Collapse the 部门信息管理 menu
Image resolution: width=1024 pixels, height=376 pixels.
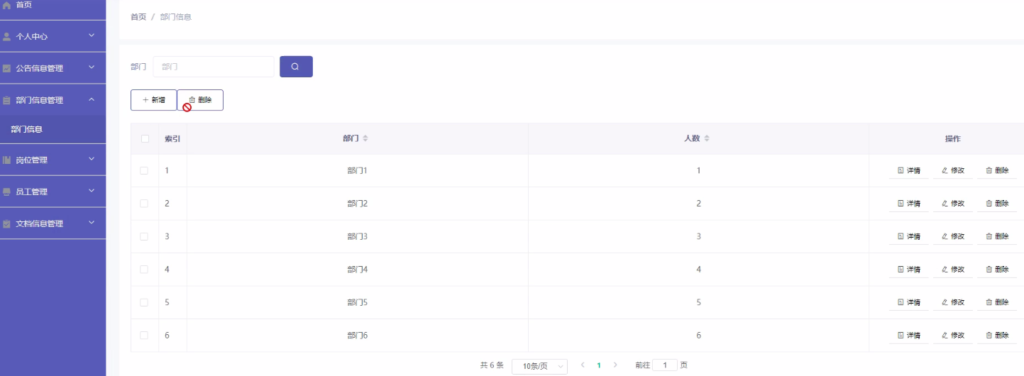pyautogui.click(x=53, y=100)
